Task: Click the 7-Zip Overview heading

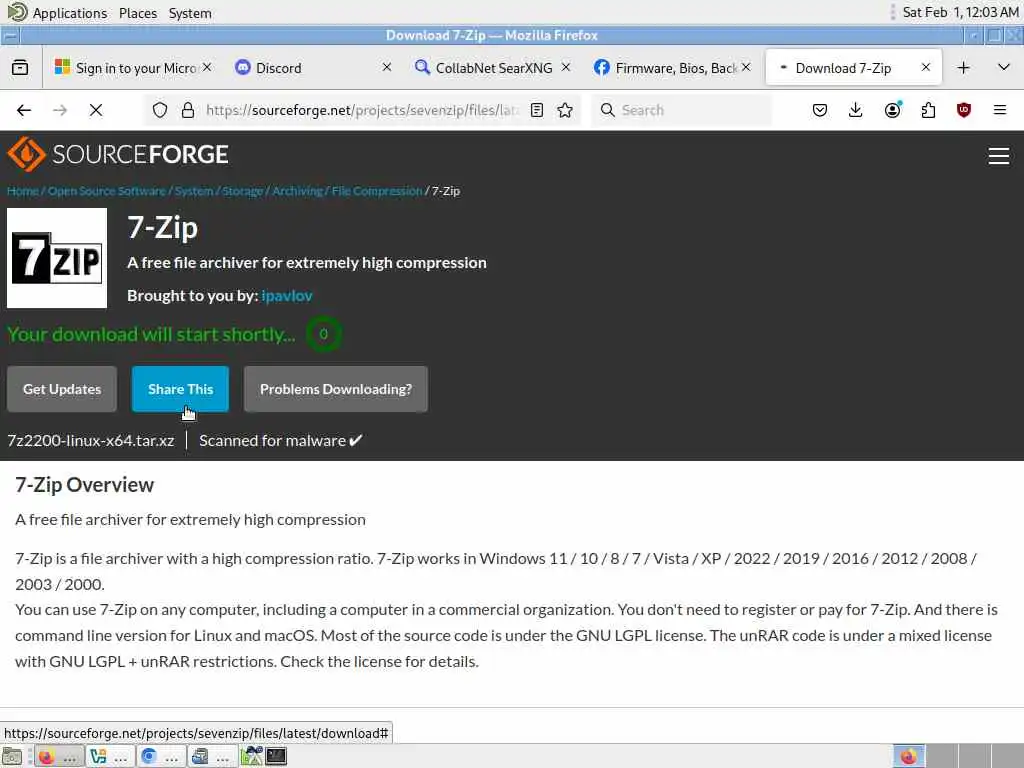Action: (x=84, y=485)
